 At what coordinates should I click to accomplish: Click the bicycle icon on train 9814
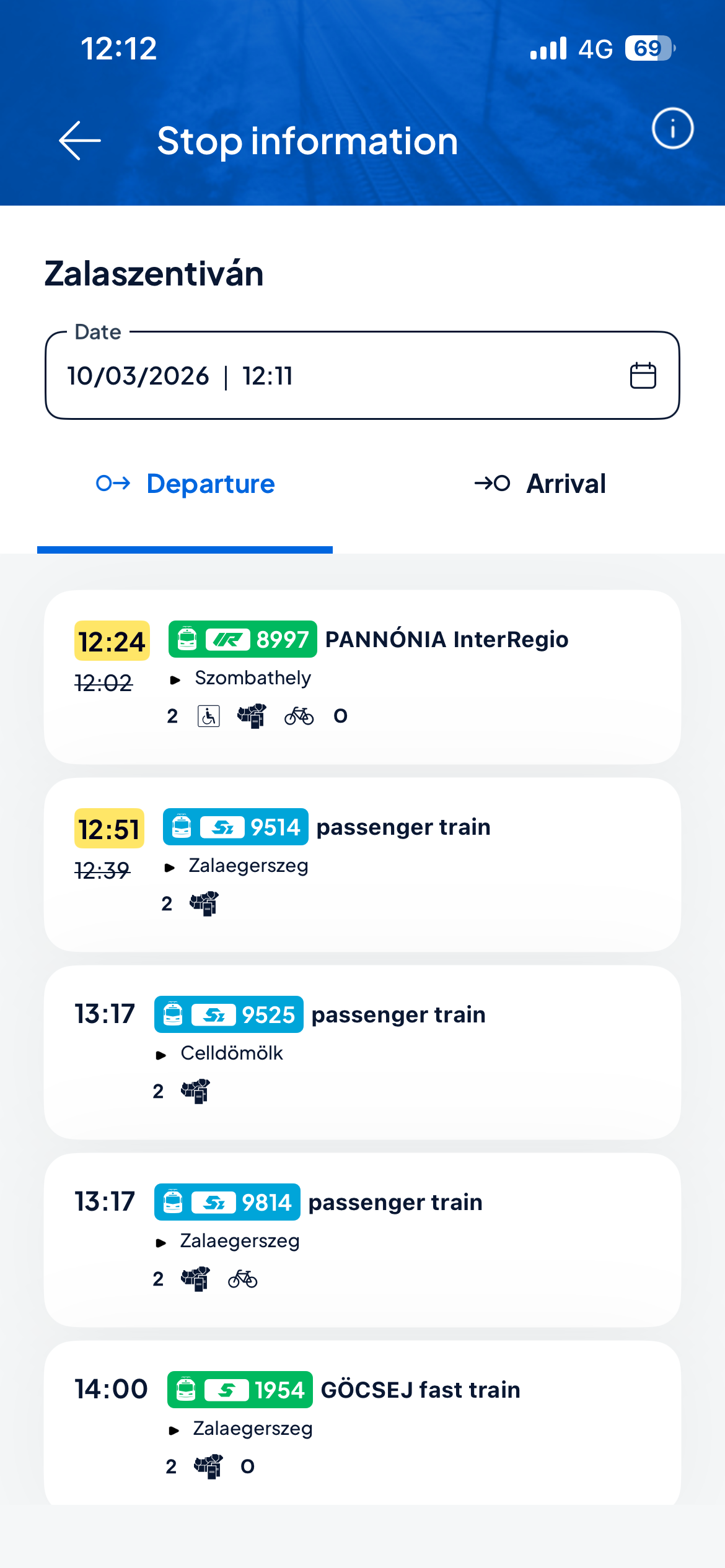243,1278
